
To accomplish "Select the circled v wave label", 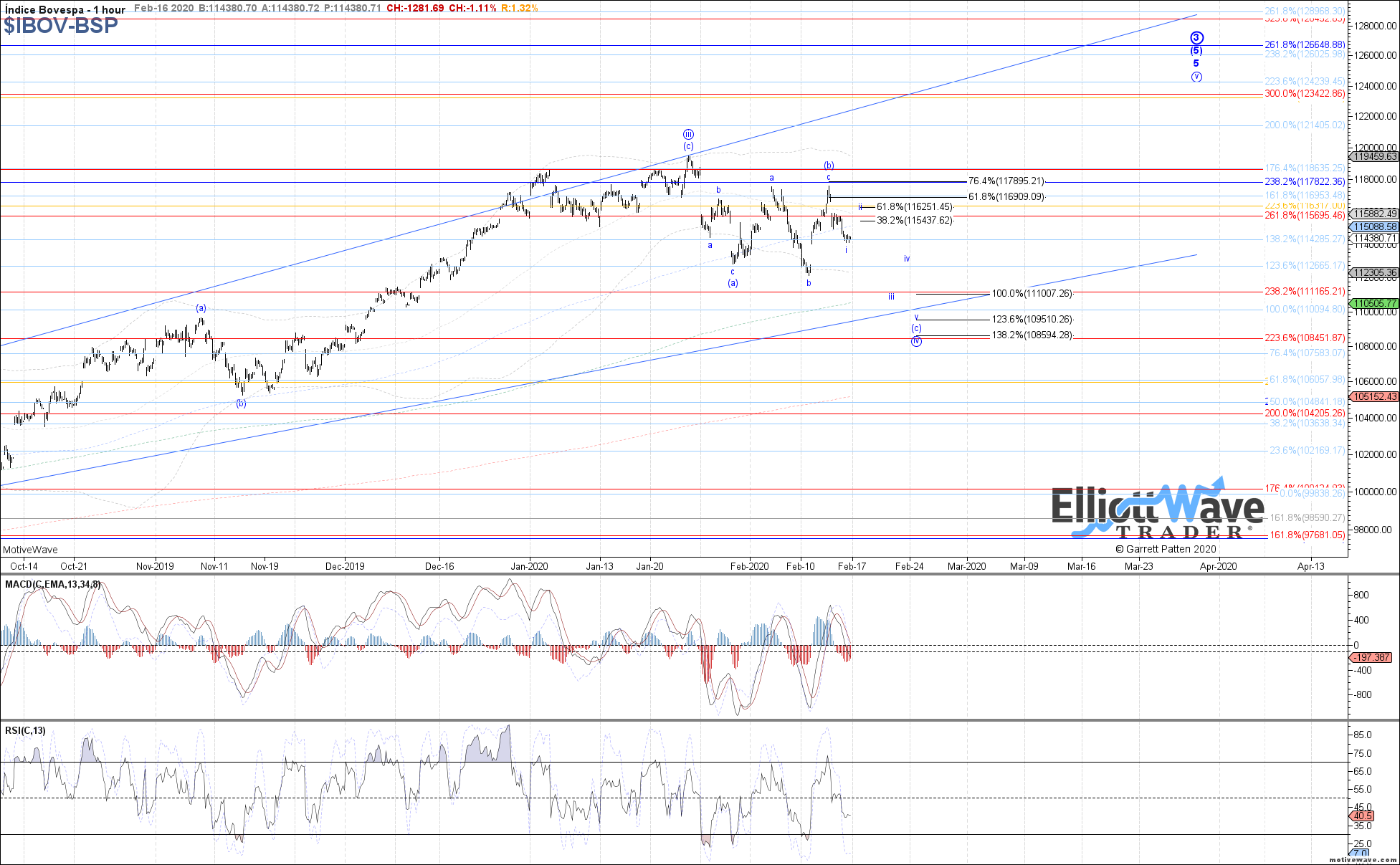I will (x=1196, y=77).
